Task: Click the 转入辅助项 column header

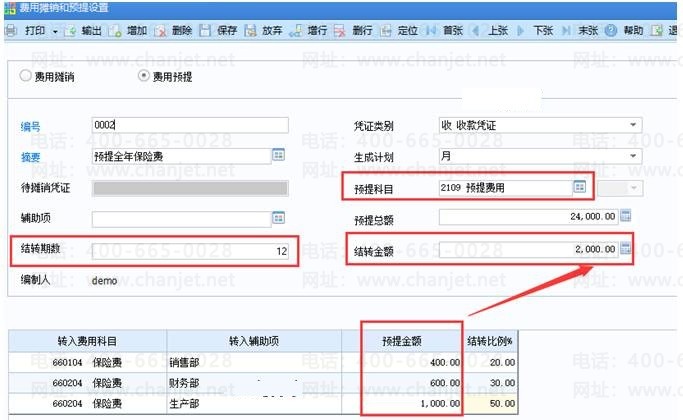Action: coord(254,341)
